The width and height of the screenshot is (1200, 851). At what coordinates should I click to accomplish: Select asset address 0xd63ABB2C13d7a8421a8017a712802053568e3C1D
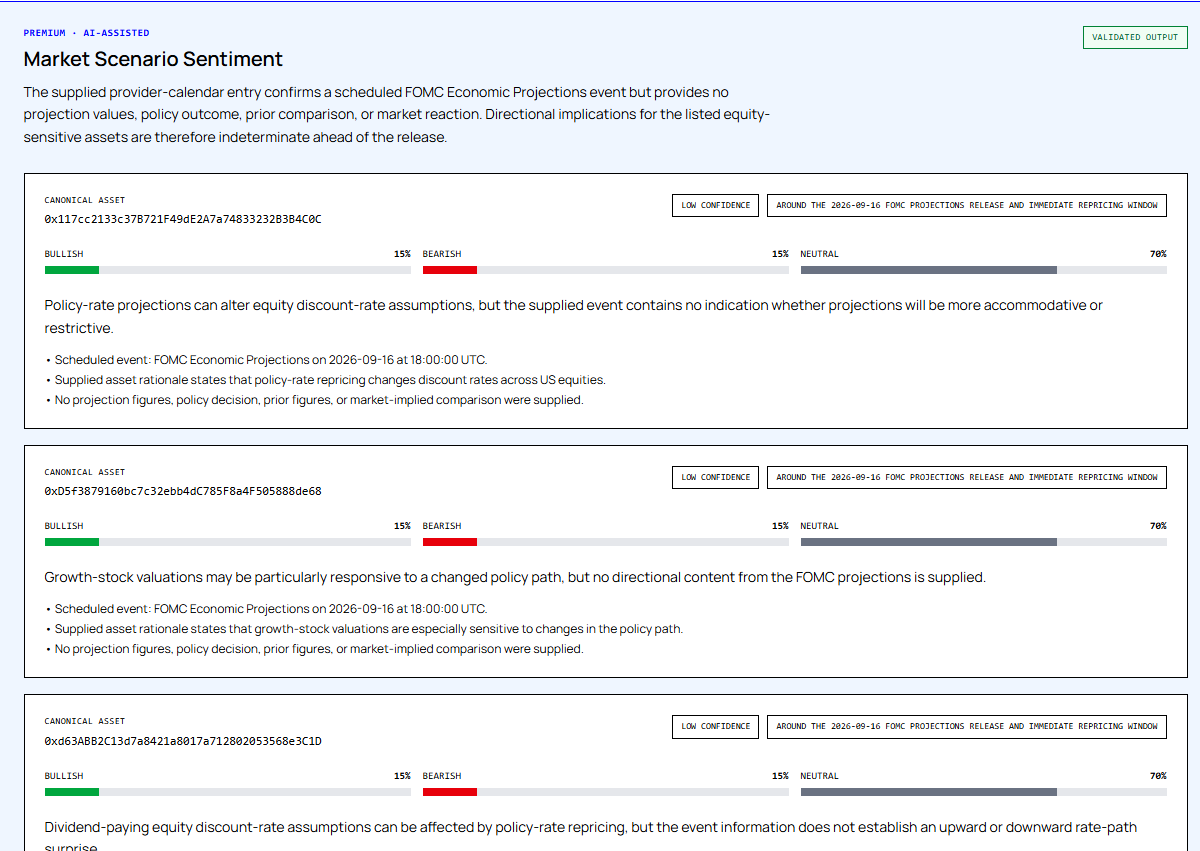(x=183, y=741)
